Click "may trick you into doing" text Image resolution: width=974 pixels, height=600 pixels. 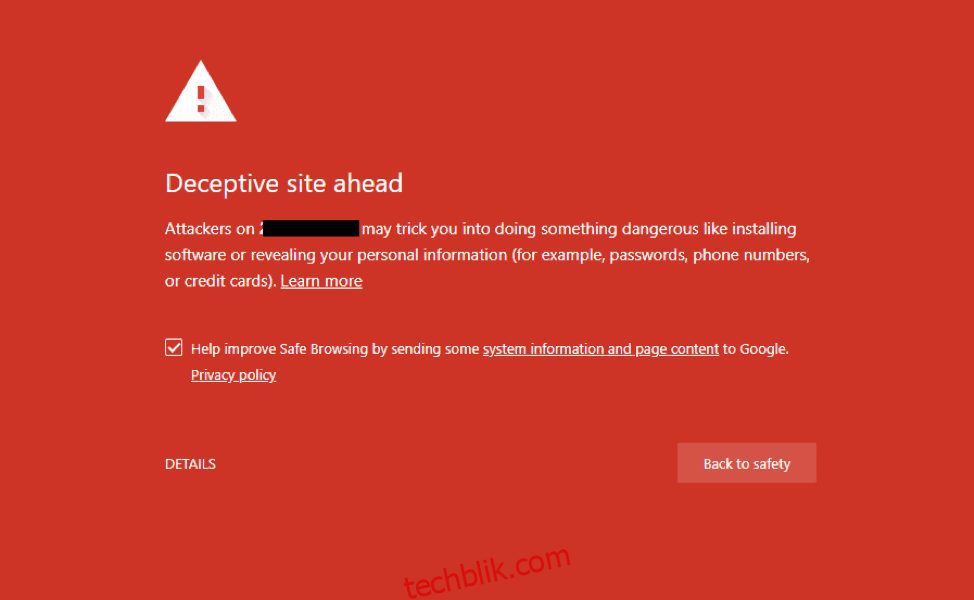[x=449, y=229]
